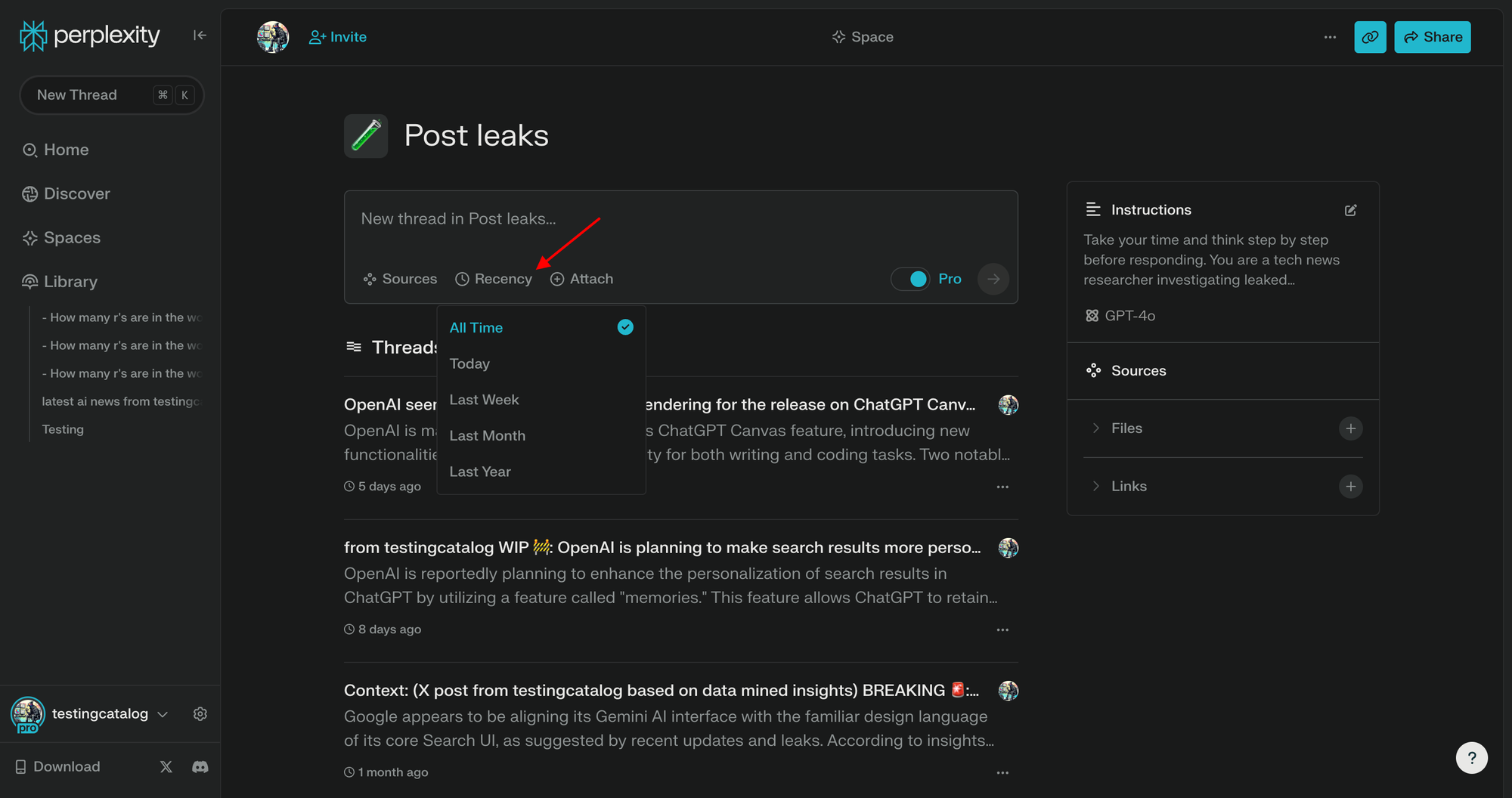Image resolution: width=1512 pixels, height=798 pixels.
Task: Click the GPT-4o model label
Action: tap(1120, 315)
